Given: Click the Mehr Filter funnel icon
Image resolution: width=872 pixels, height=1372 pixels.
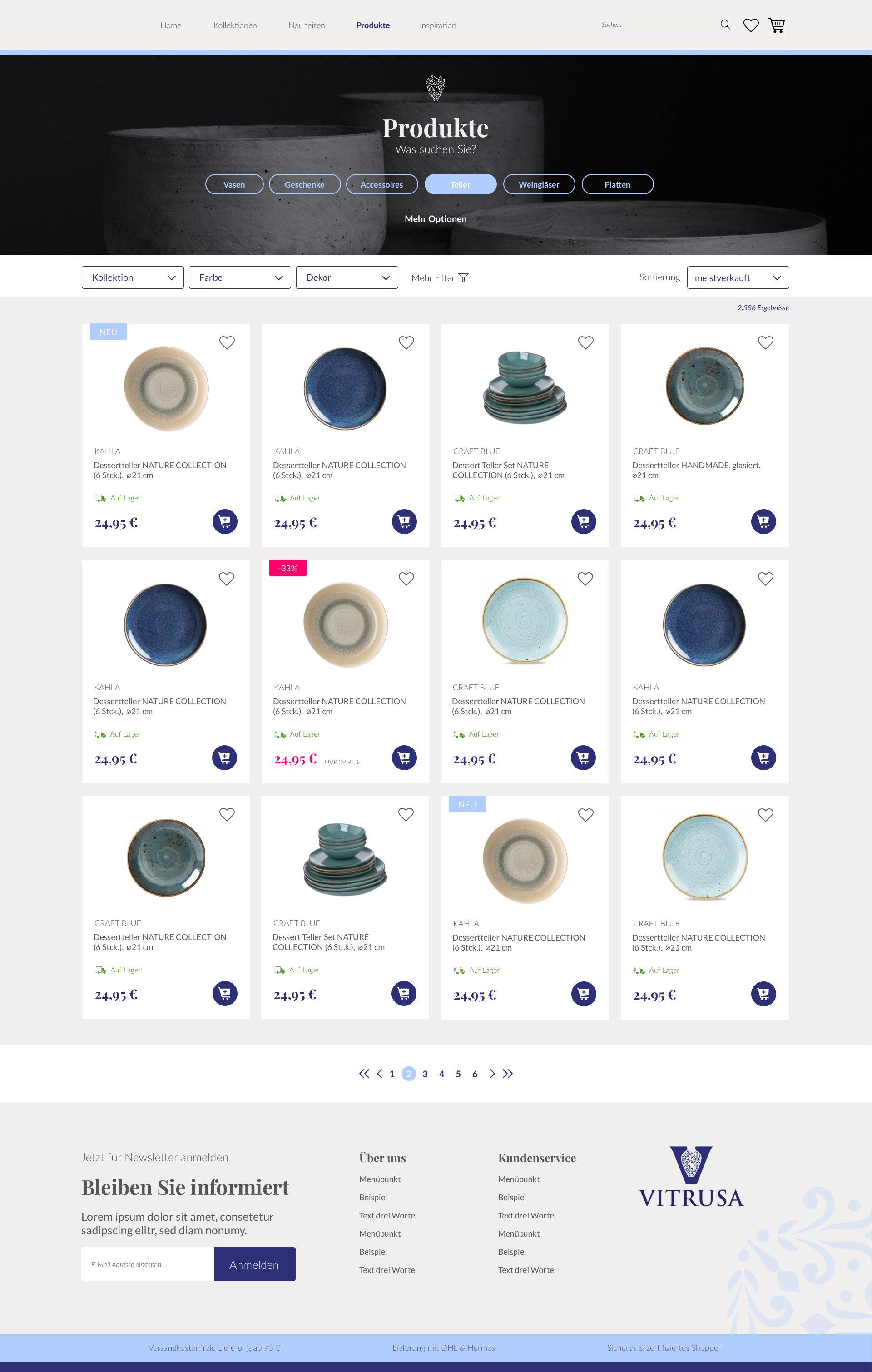Looking at the screenshot, I should 463,278.
